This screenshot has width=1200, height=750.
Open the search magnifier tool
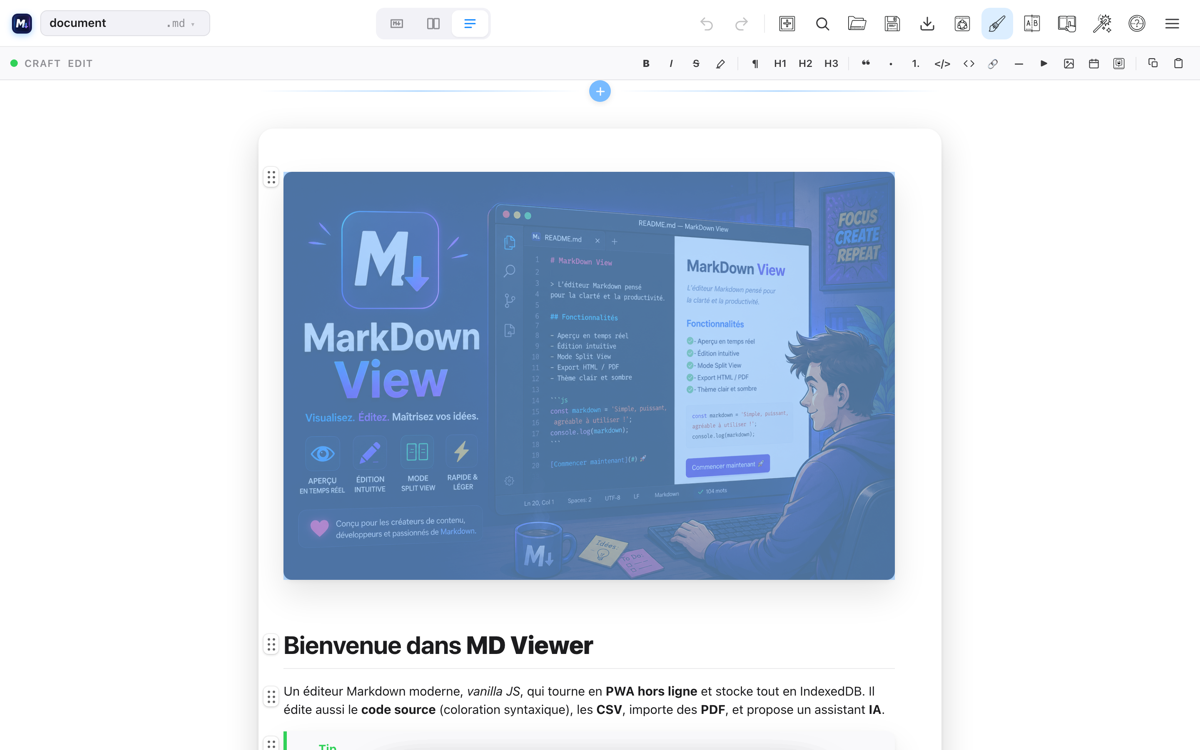pos(822,23)
